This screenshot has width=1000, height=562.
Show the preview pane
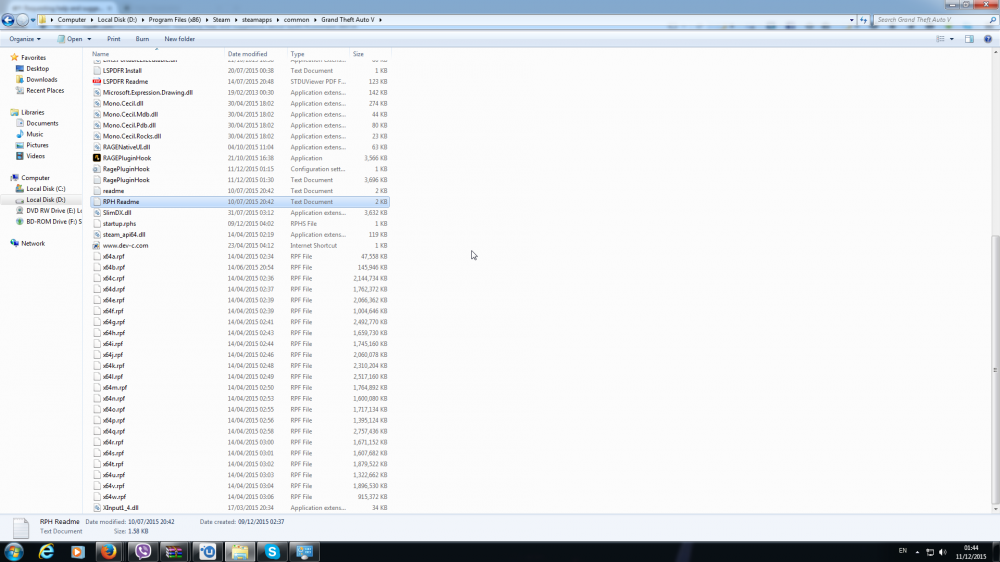(x=969, y=39)
